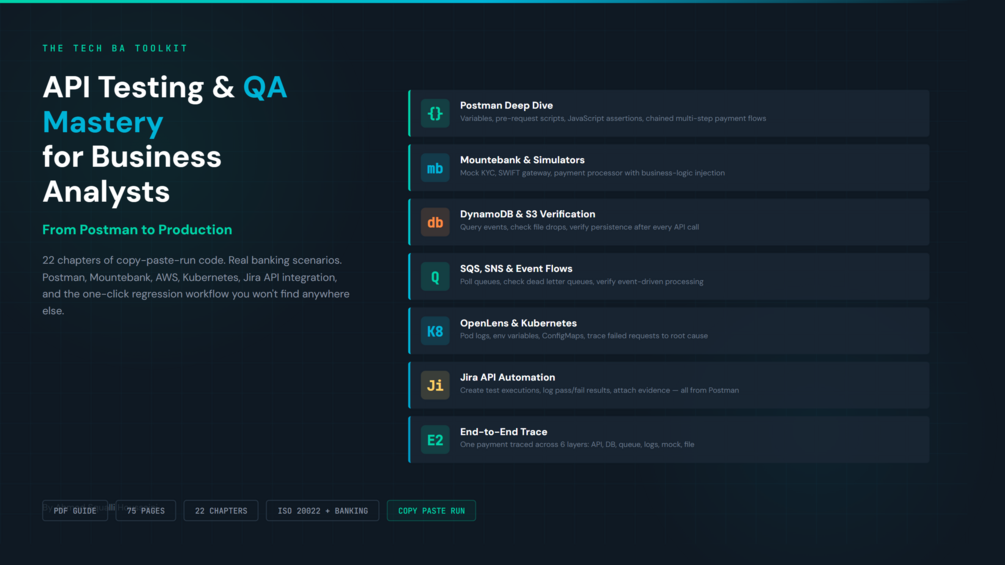Click the 'Variables, pre-request scripts' description
Screen dimensions: 1005x565
[x=613, y=119]
